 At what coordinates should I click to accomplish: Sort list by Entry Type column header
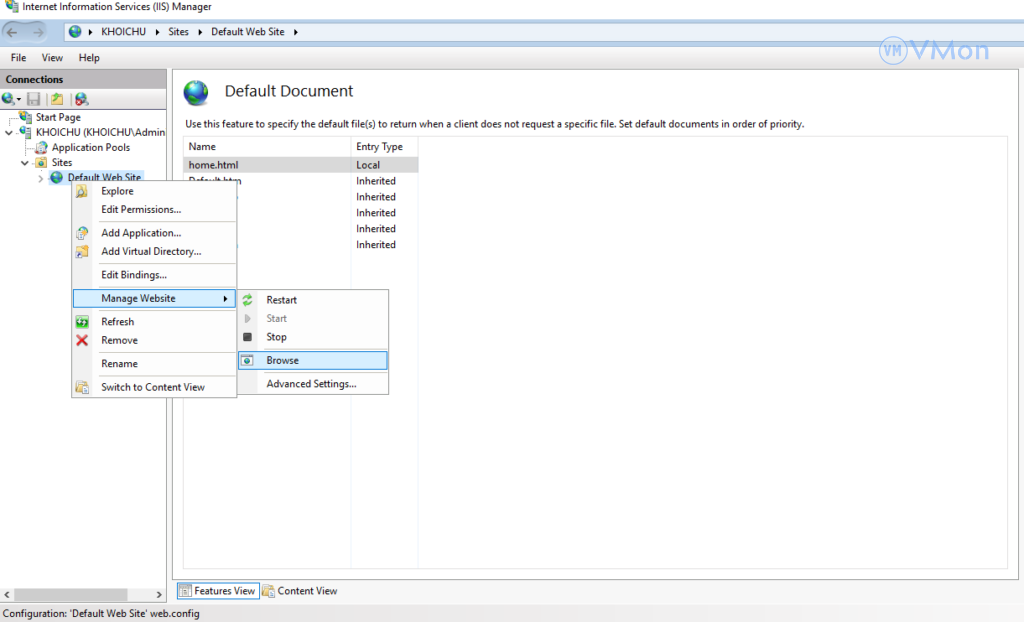click(x=379, y=147)
